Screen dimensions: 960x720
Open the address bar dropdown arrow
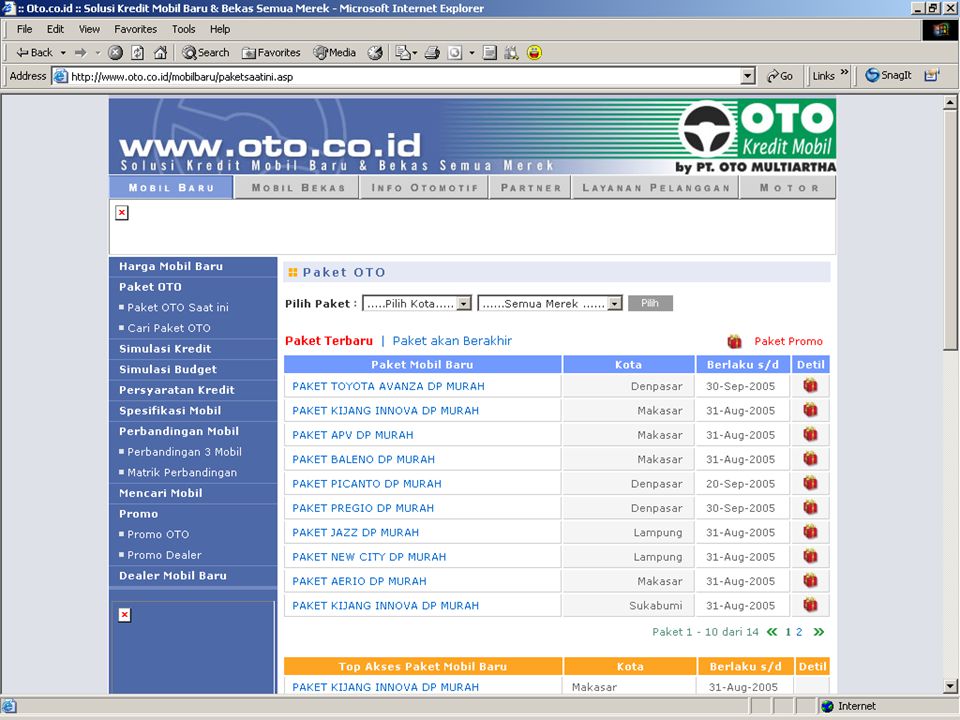click(748, 77)
